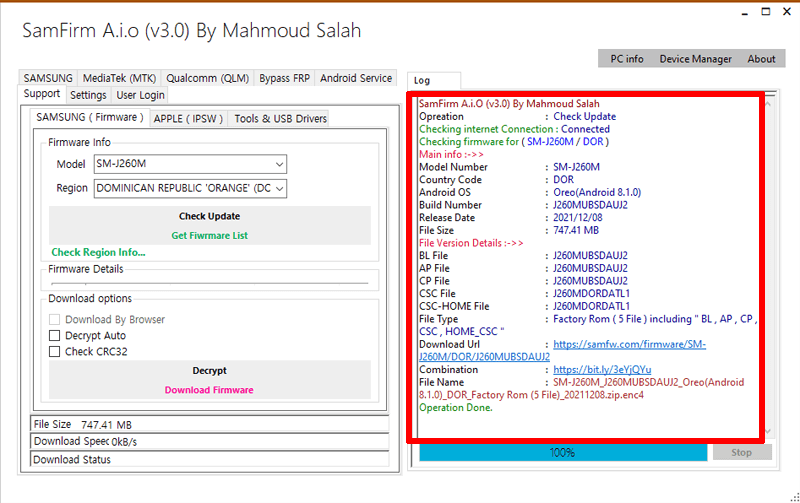
Task: Toggle the Download By Browser checkbox
Action: (55, 320)
